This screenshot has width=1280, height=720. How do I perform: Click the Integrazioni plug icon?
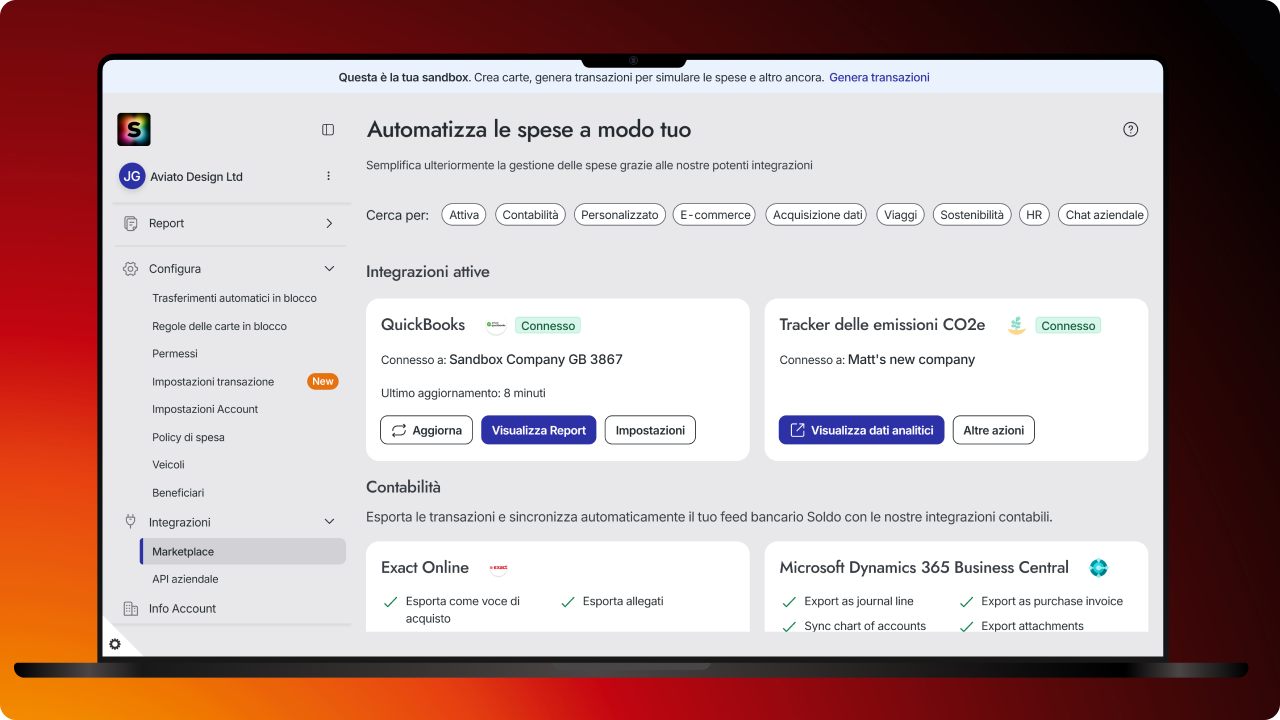click(130, 522)
